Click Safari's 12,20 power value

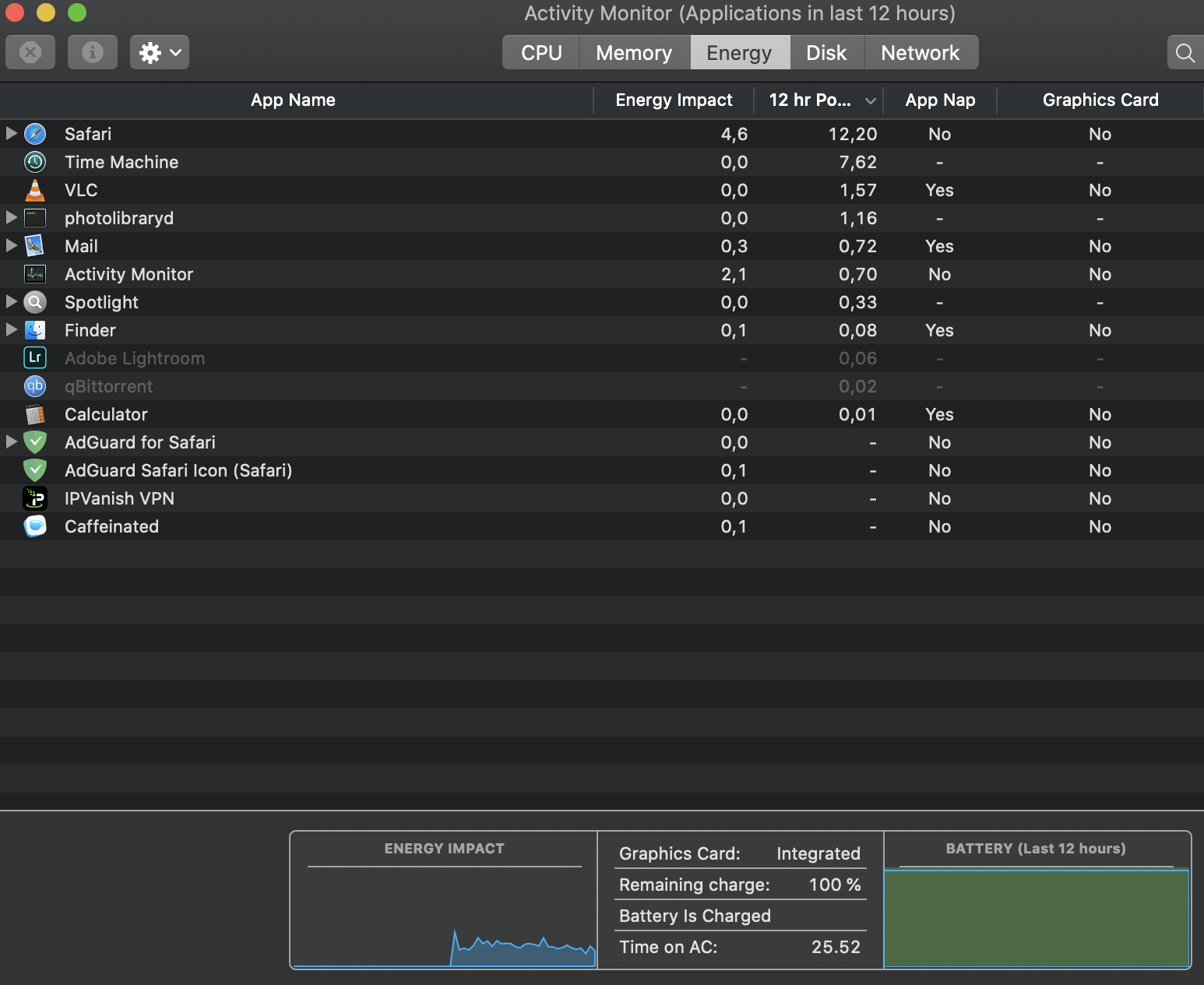point(853,134)
